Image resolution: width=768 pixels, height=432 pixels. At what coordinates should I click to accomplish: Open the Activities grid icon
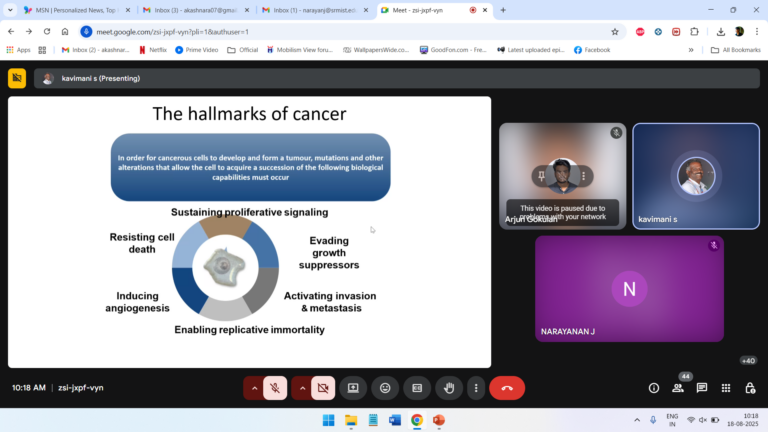pyautogui.click(x=725, y=388)
